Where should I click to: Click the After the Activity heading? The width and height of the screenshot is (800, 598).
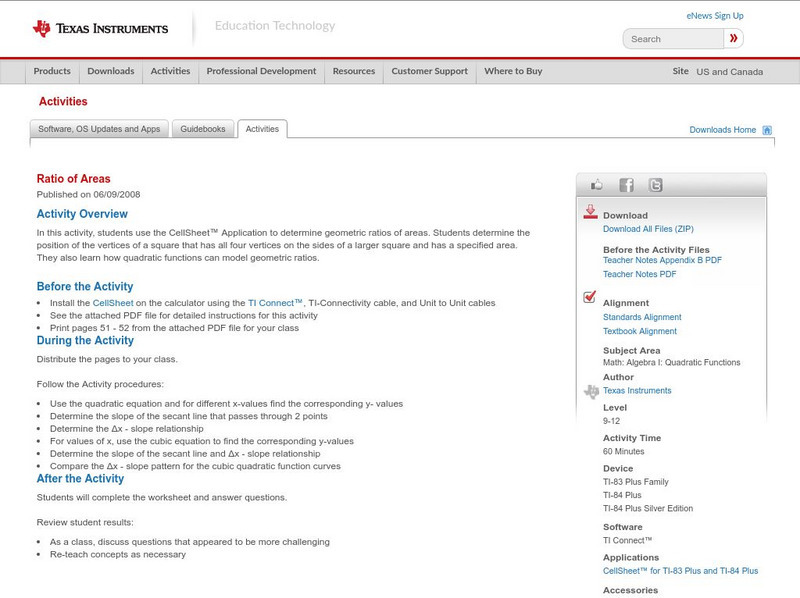[80, 479]
